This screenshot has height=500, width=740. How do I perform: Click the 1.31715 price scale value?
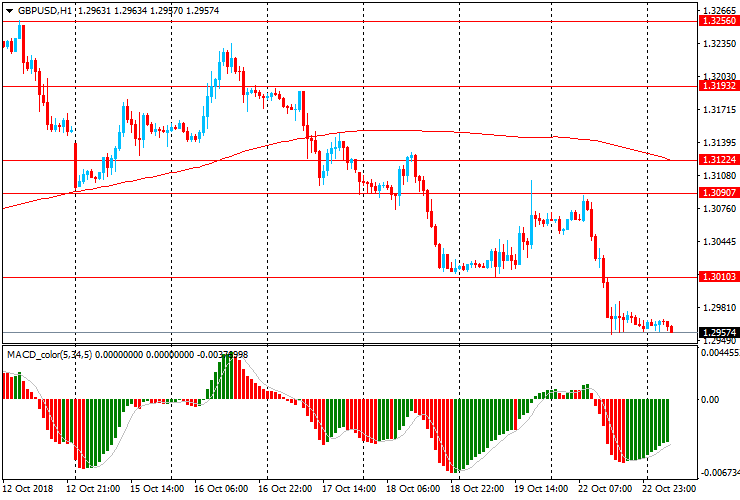719,110
